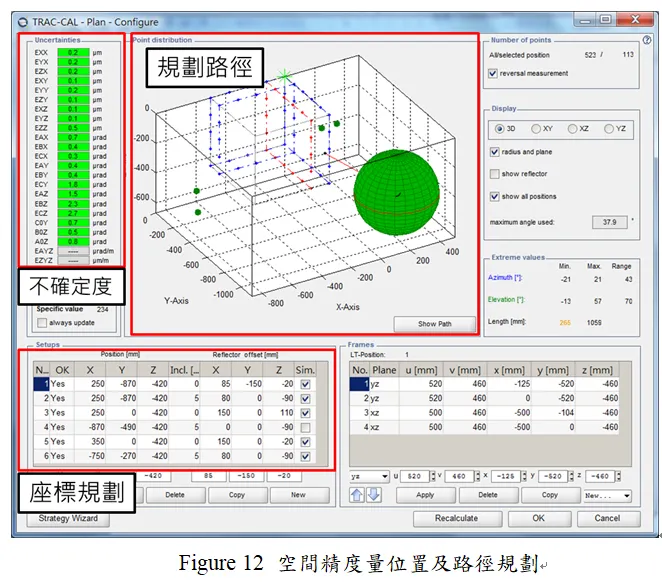This screenshot has height=588, width=662.
Task: Enable Sim. checkbox for setup row 4
Action: [x=305, y=428]
